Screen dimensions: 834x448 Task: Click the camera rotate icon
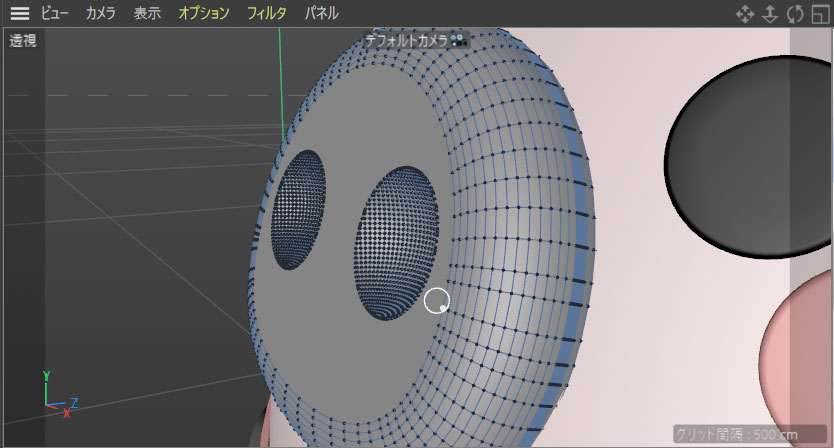(x=795, y=14)
